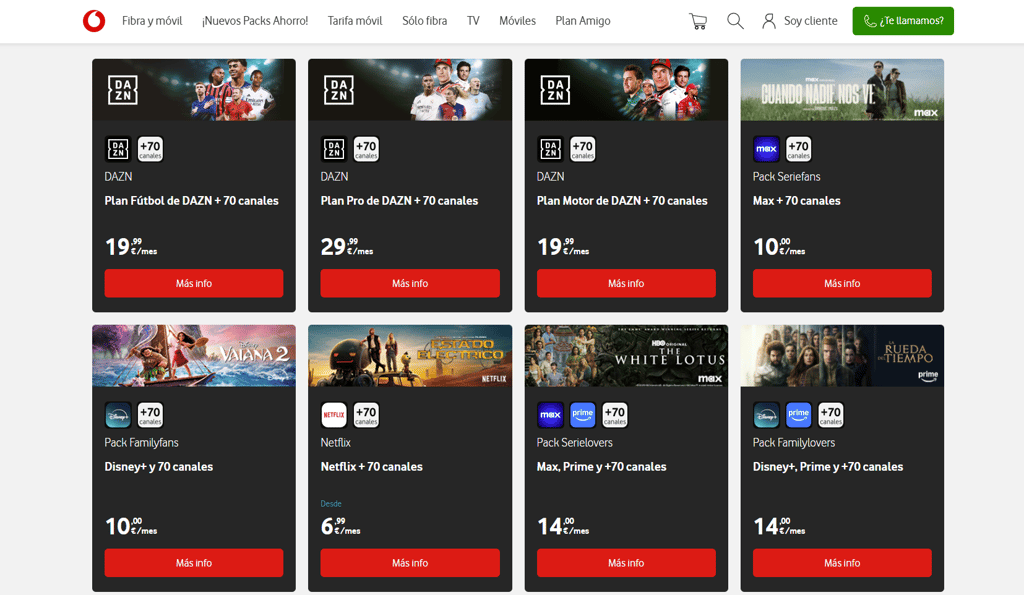Click title Plan Motor de DAZN + 70 canales
Viewport: 1024px width, 595px height.
click(x=622, y=201)
